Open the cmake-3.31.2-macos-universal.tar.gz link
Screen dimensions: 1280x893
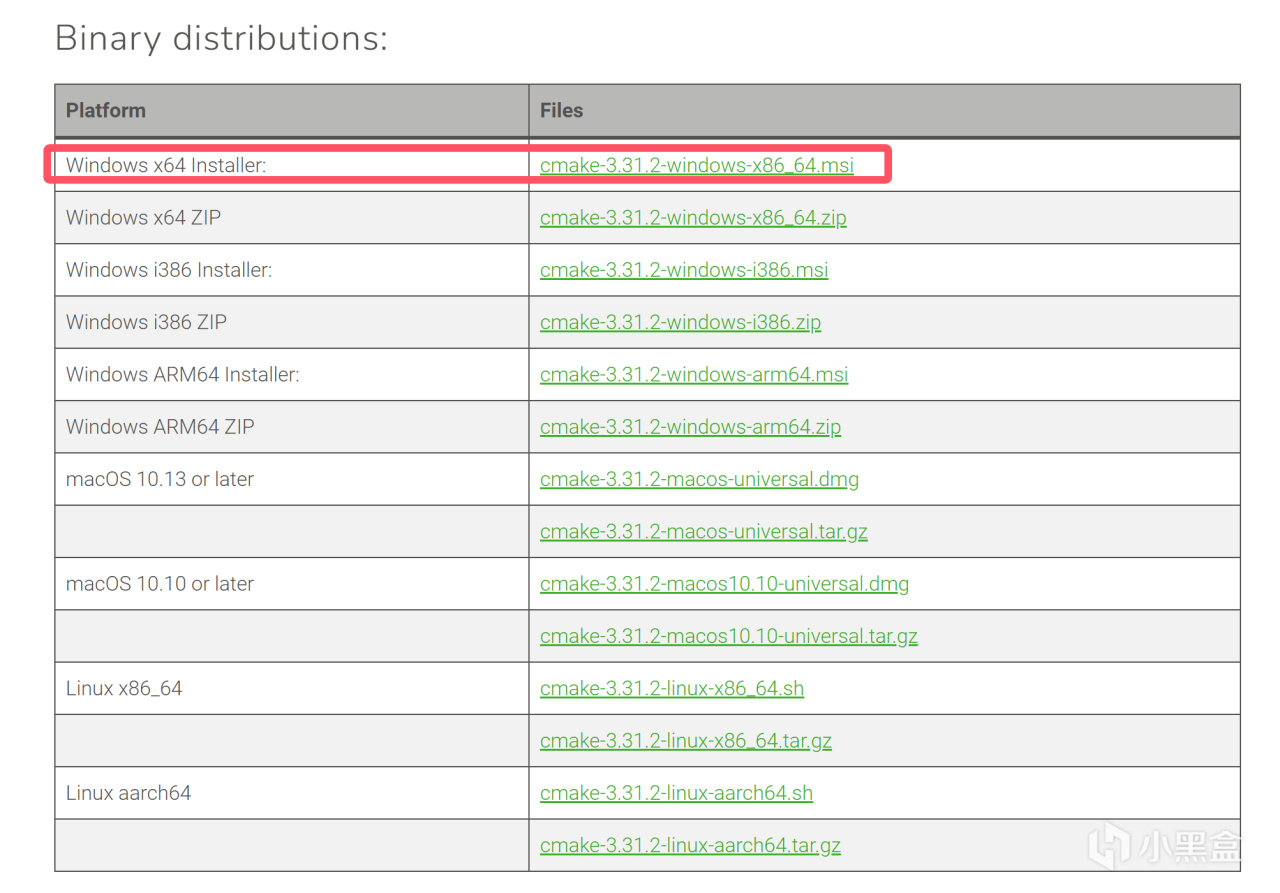point(703,532)
